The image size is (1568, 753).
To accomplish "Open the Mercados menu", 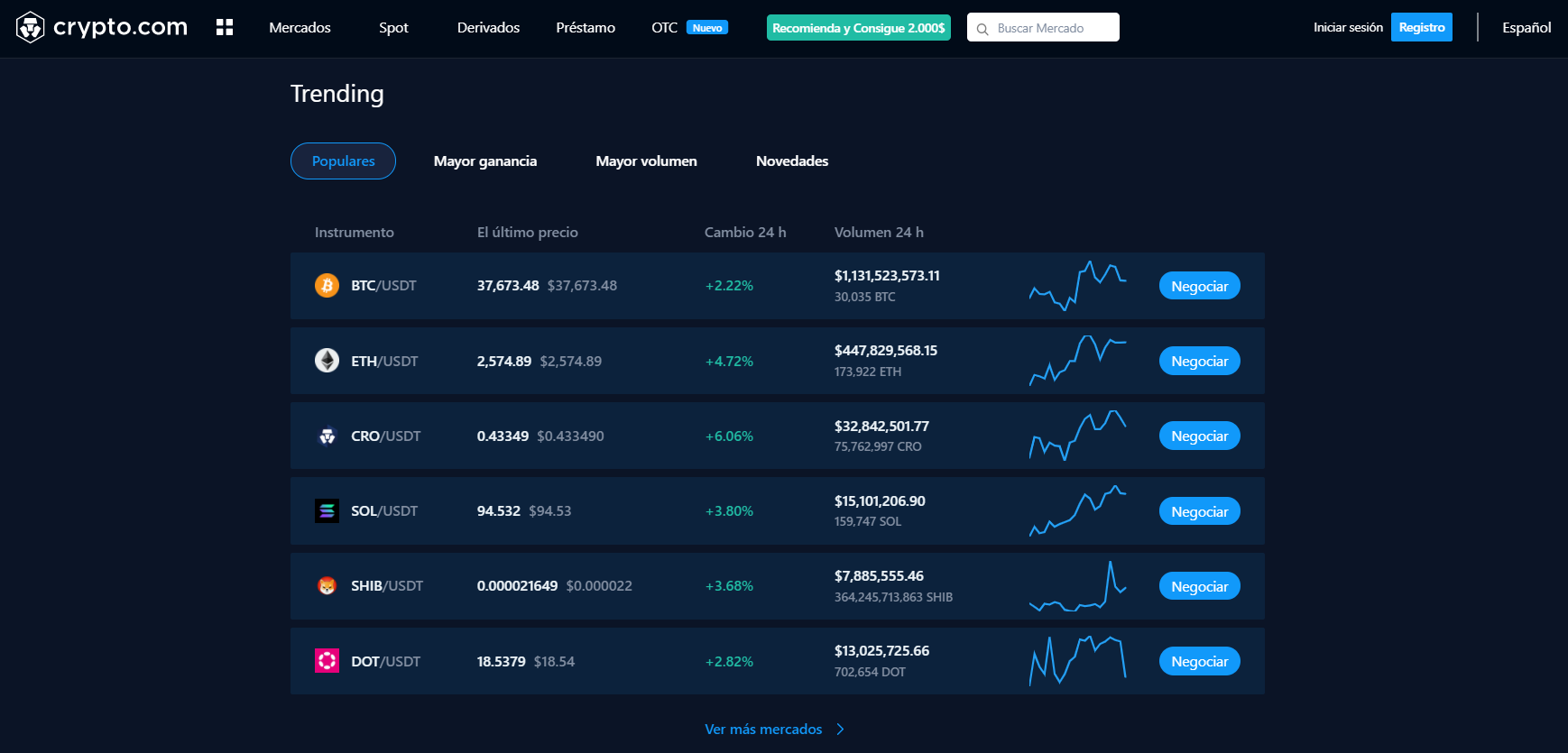I will (x=300, y=28).
